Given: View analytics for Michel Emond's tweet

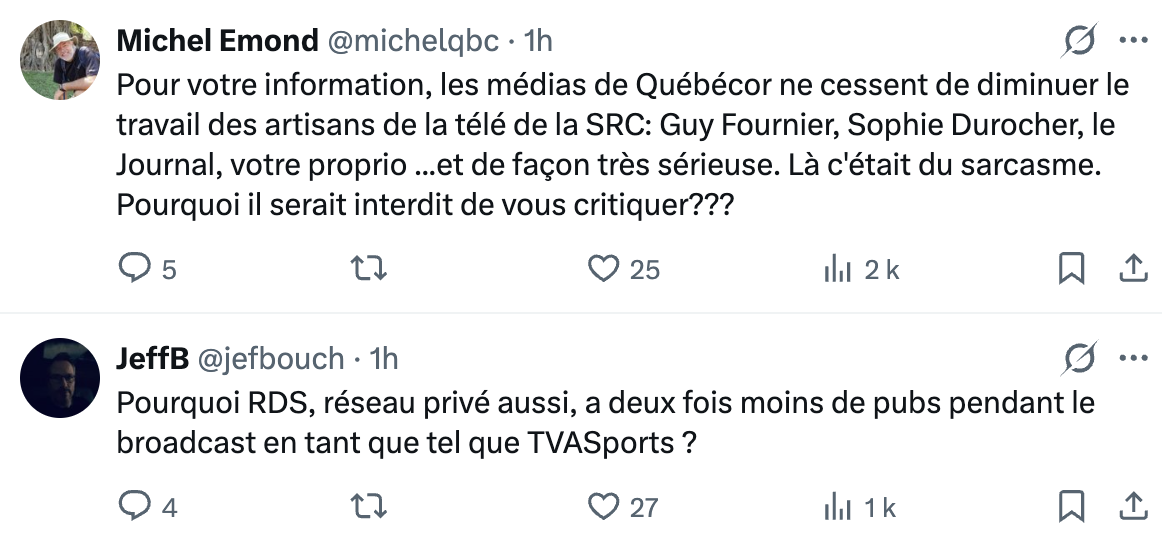Looking at the screenshot, I should (836, 268).
